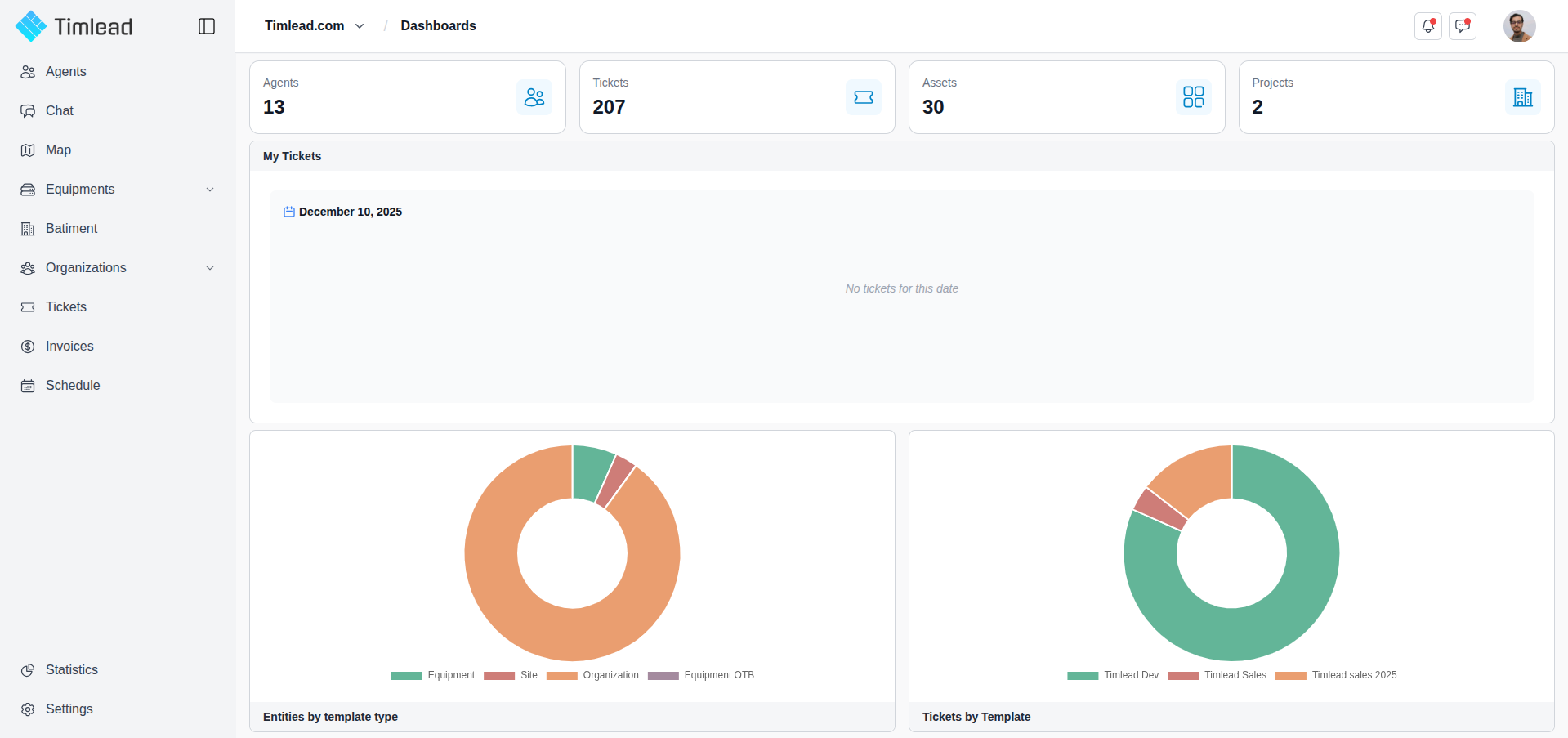Viewport: 1568px width, 738px height.
Task: Open the Timlead.com workspace dropdown
Action: tap(315, 26)
